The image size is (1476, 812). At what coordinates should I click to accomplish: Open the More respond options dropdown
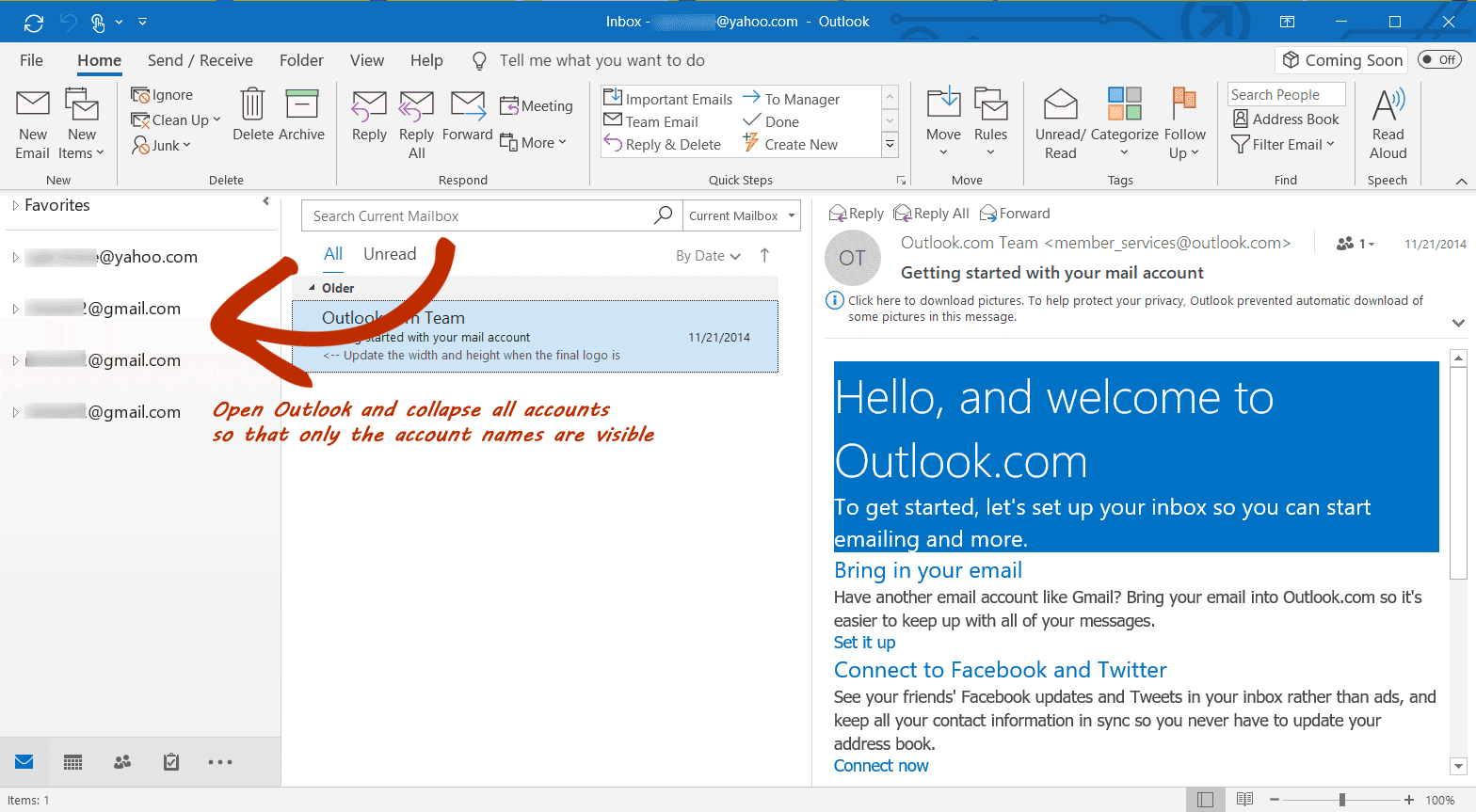pyautogui.click(x=534, y=143)
